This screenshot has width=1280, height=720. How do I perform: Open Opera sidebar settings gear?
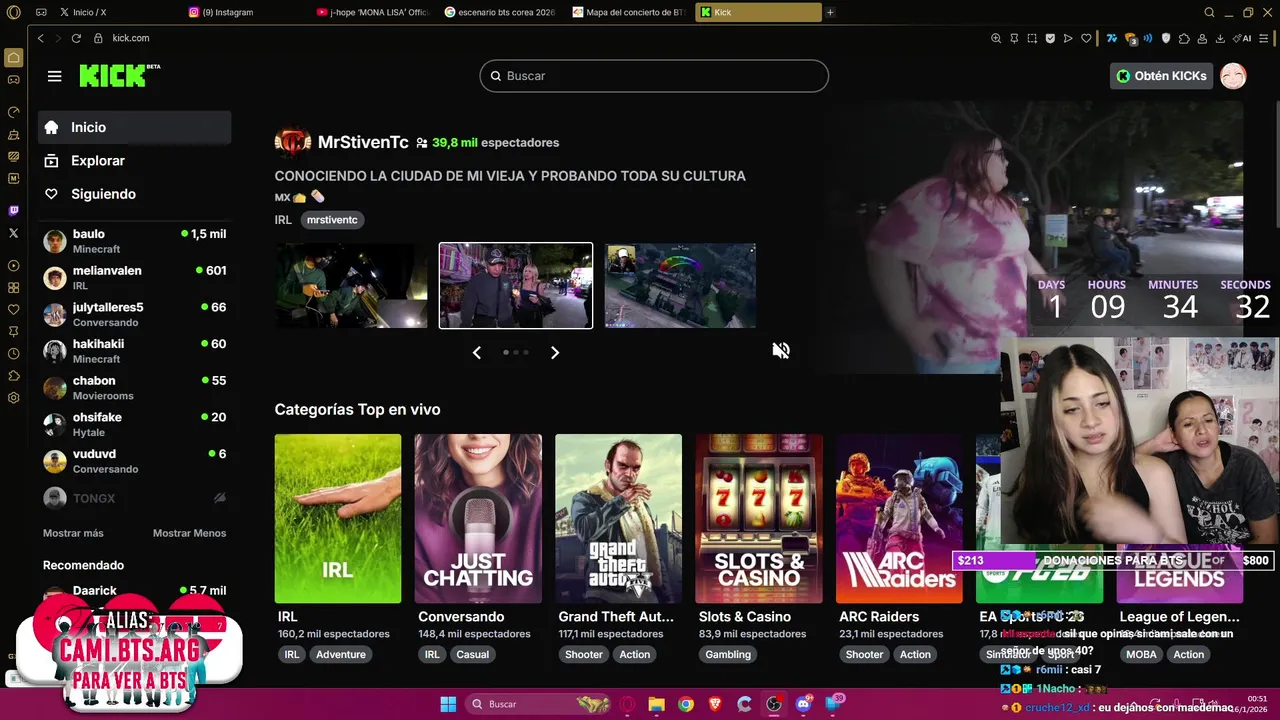[13, 397]
